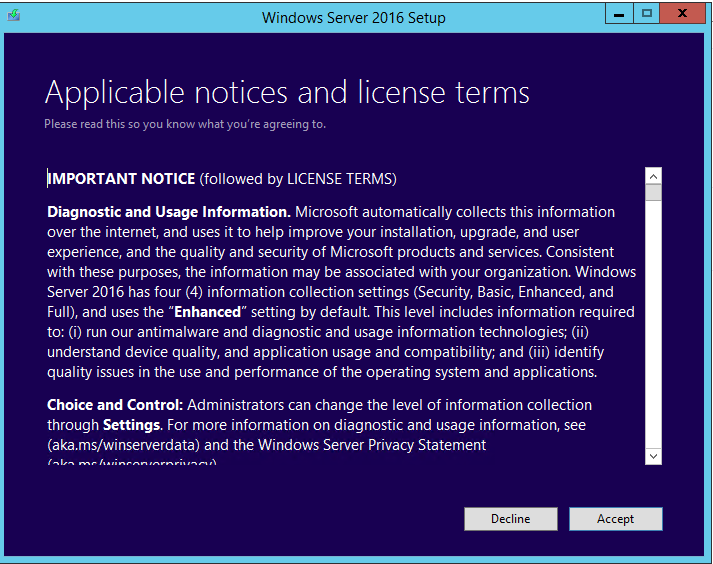Screen dimensions: 713x564
Task: Click the empty scrollbar track below thumb
Action: (x=653, y=323)
